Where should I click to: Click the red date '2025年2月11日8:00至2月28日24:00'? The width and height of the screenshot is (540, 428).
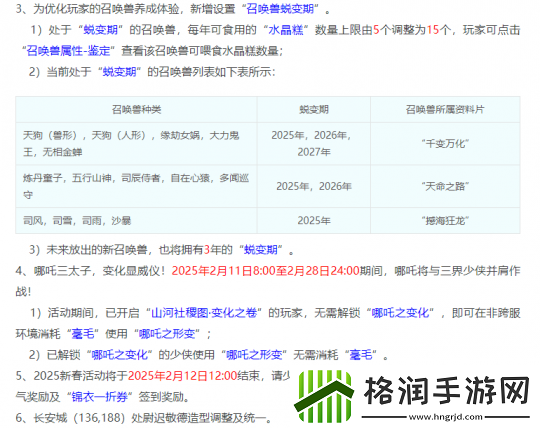click(266, 271)
